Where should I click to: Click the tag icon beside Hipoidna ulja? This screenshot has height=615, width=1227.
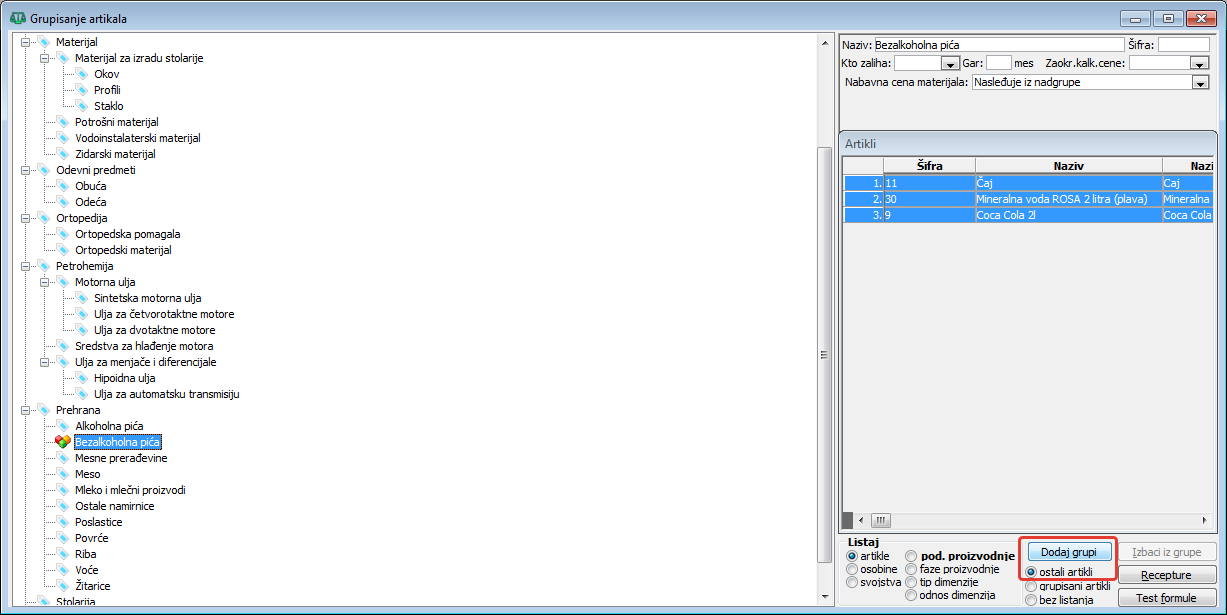(82, 378)
